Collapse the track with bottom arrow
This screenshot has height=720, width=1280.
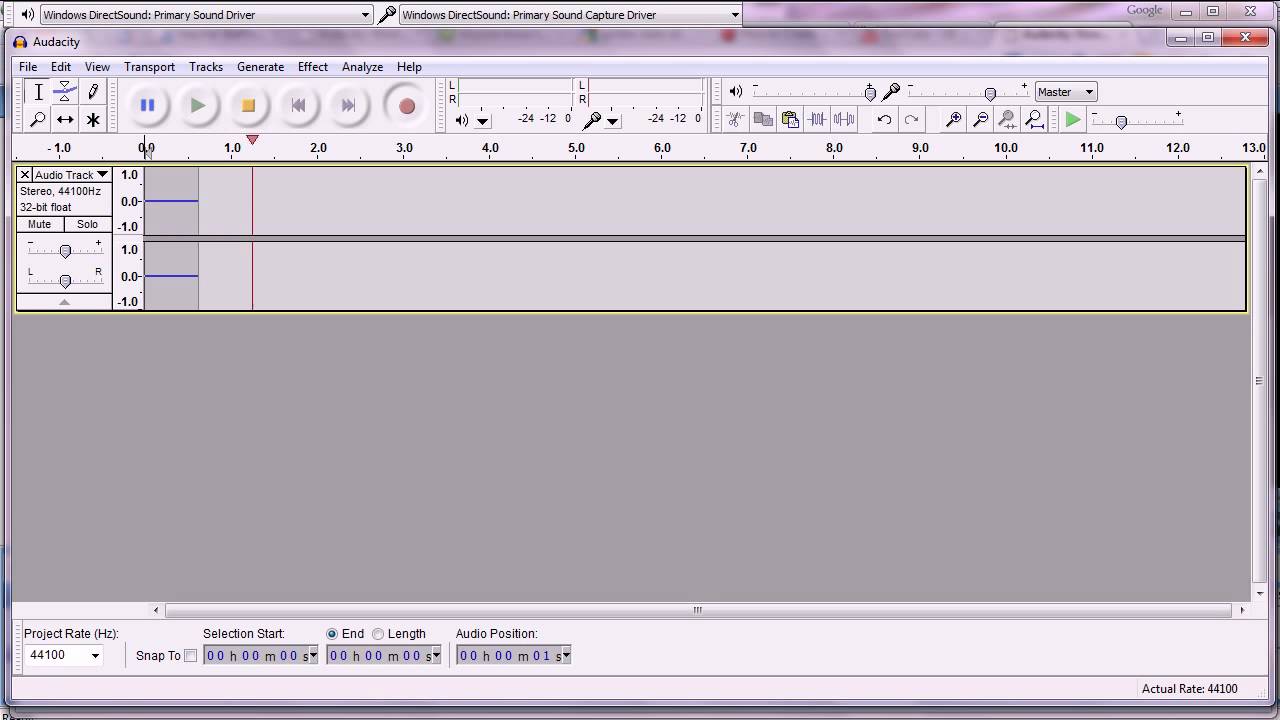(64, 302)
